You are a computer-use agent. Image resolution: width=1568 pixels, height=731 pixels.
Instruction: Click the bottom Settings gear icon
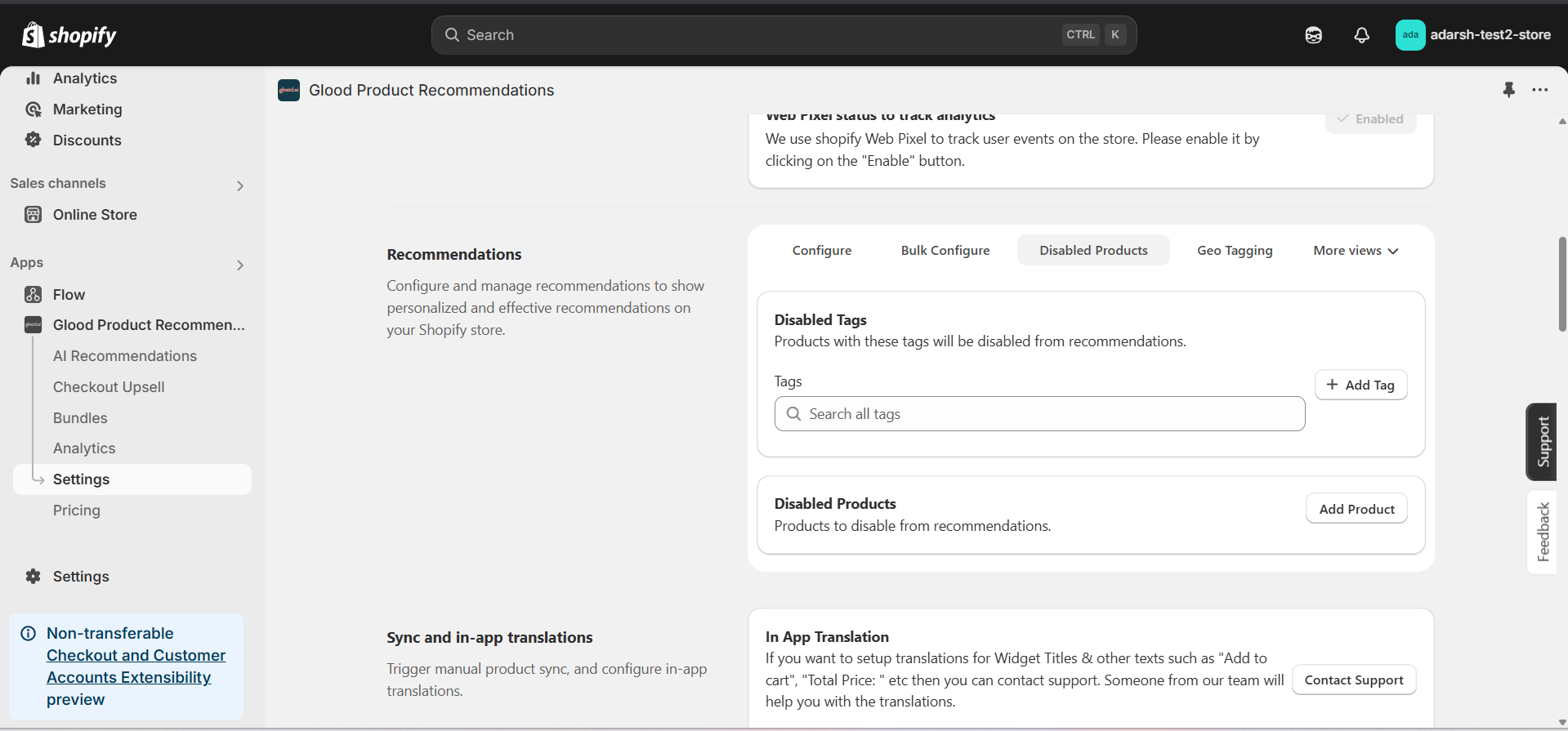pyautogui.click(x=33, y=577)
